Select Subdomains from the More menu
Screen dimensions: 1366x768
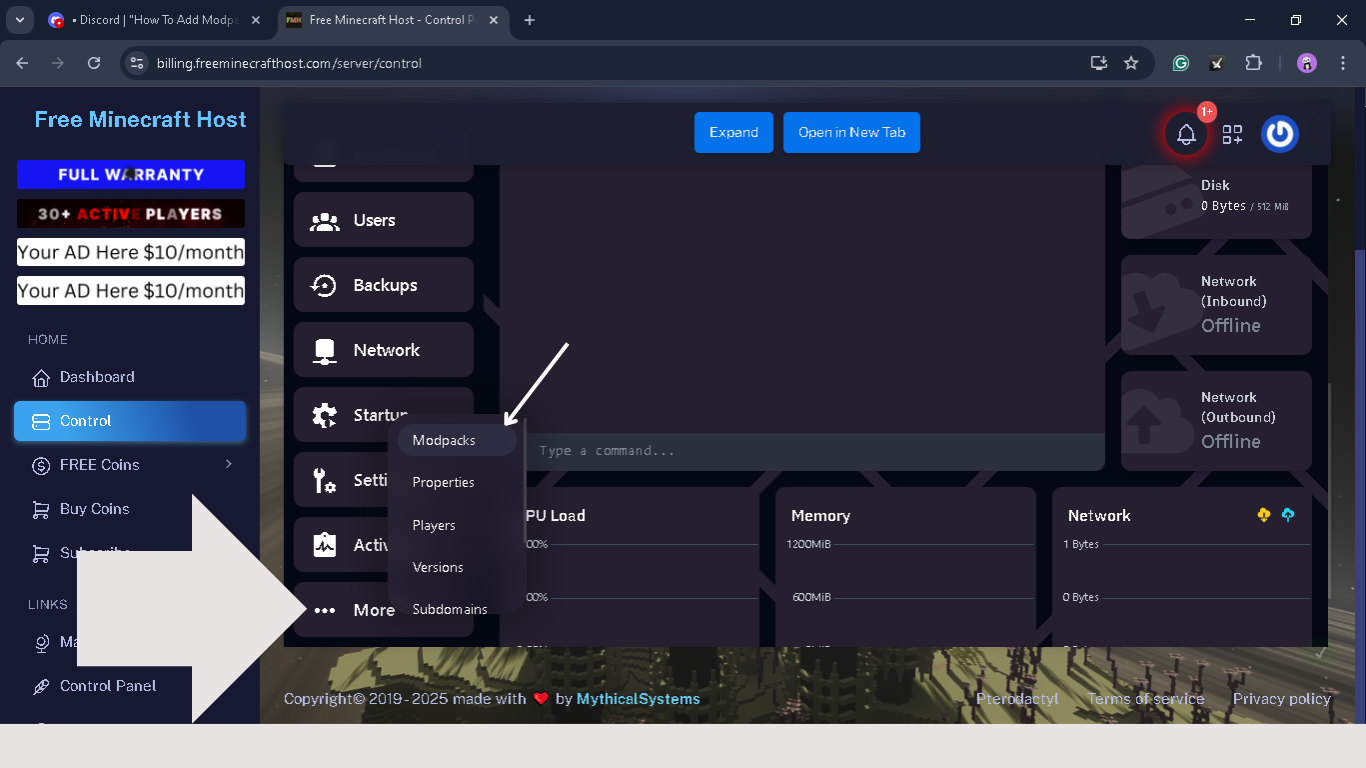point(450,610)
